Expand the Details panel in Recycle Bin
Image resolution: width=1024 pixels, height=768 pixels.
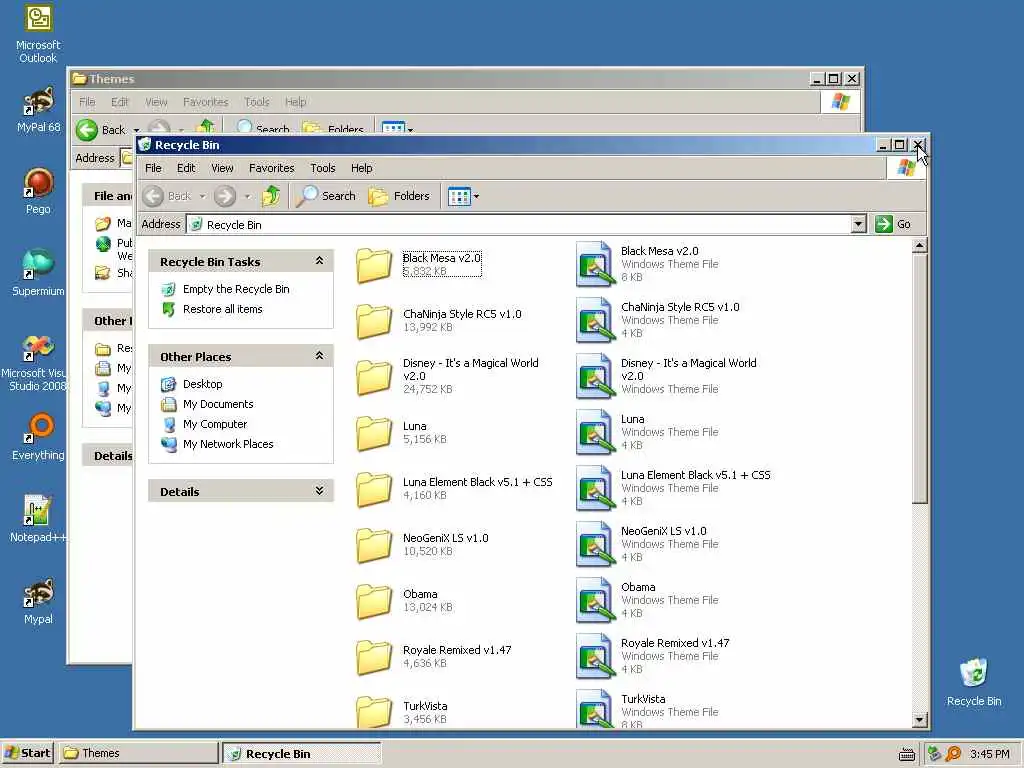319,490
